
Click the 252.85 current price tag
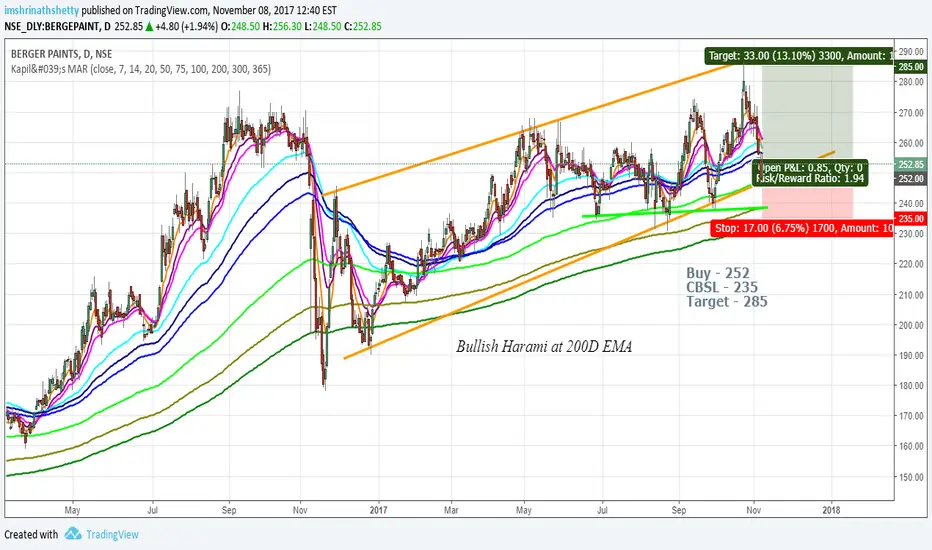pyautogui.click(x=910, y=165)
